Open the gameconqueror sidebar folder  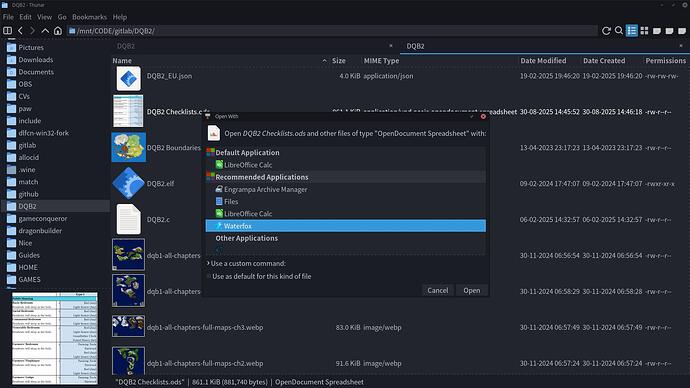click(43, 218)
